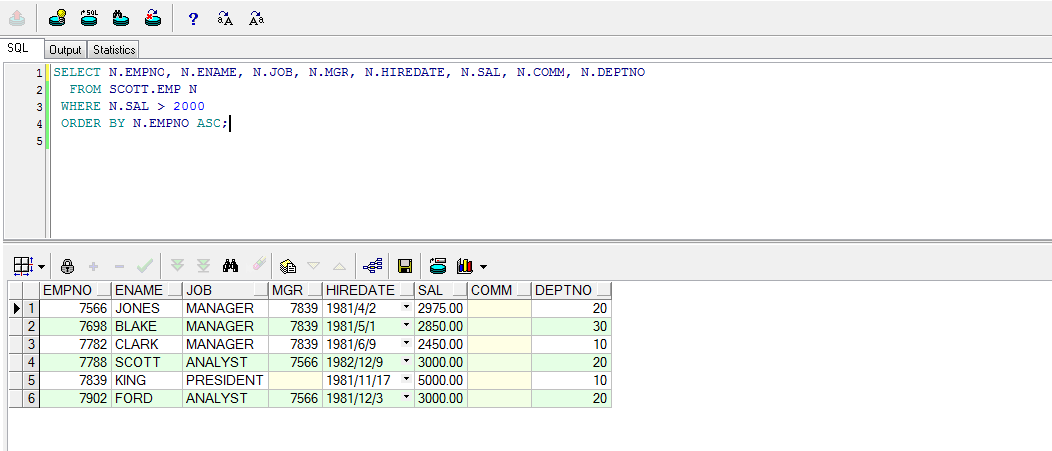The width and height of the screenshot is (1052, 451).
Task: Click the WHERE N.SAL > 2000 line
Action: (x=133, y=106)
